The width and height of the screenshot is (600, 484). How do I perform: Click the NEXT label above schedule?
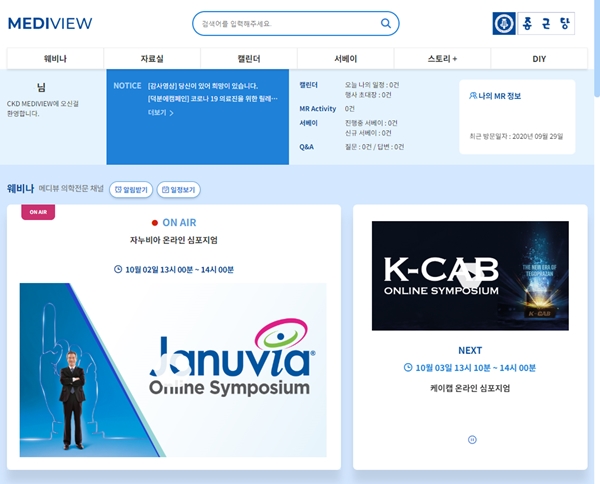(x=470, y=350)
